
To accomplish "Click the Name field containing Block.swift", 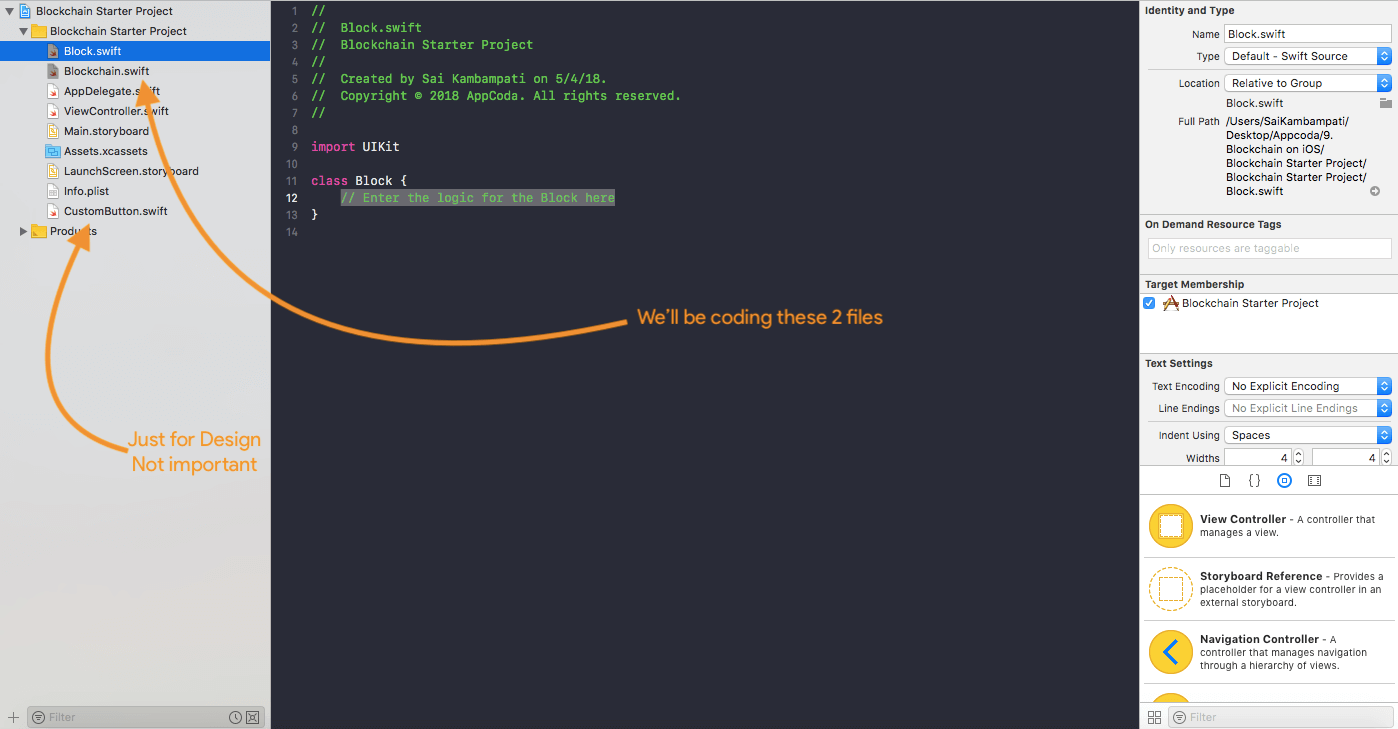I will pyautogui.click(x=1307, y=34).
